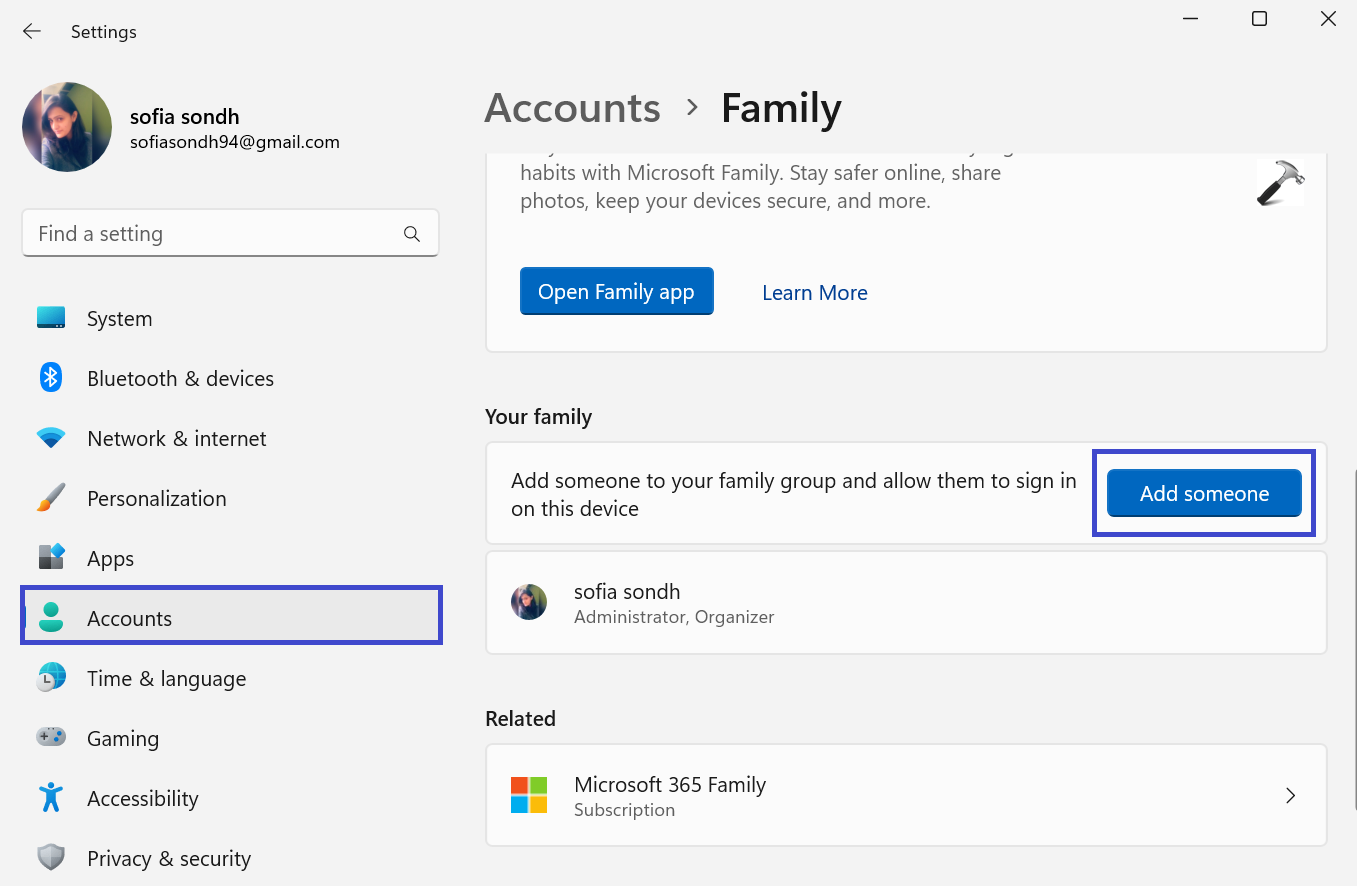
Task: Open the System settings page
Action: pyautogui.click(x=231, y=319)
